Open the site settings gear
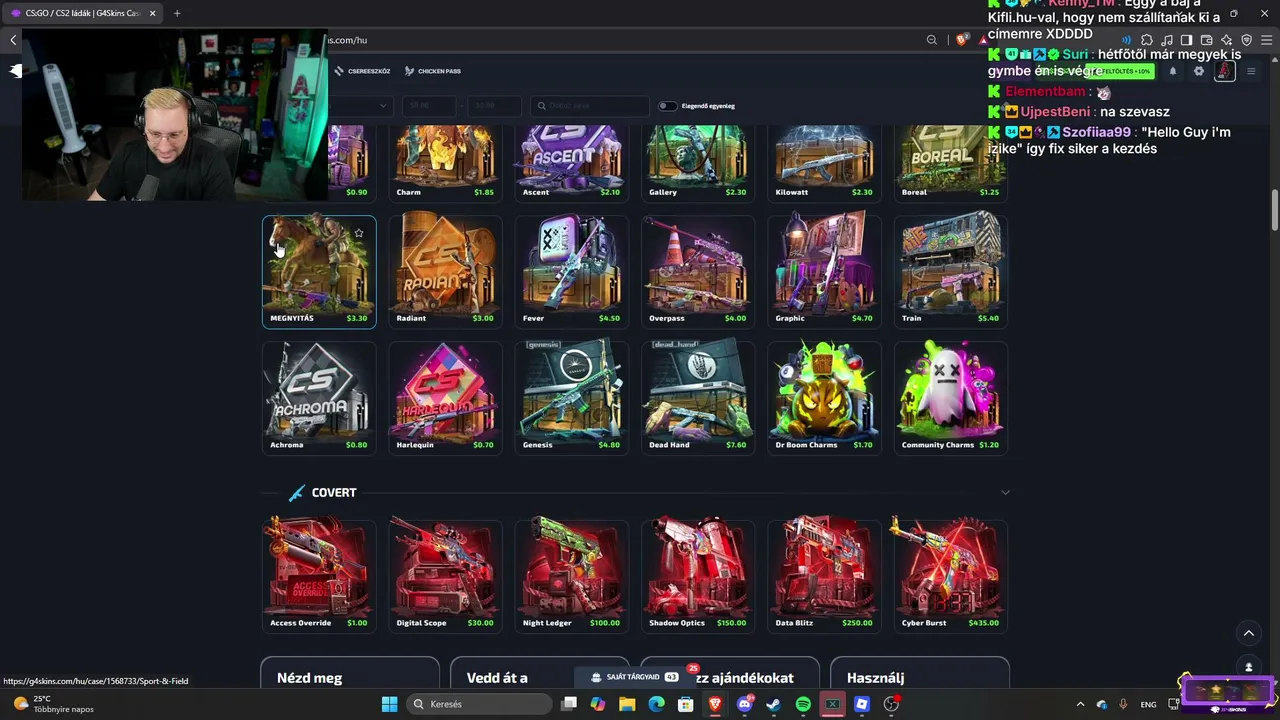Viewport: 1280px width, 720px height. click(1199, 71)
